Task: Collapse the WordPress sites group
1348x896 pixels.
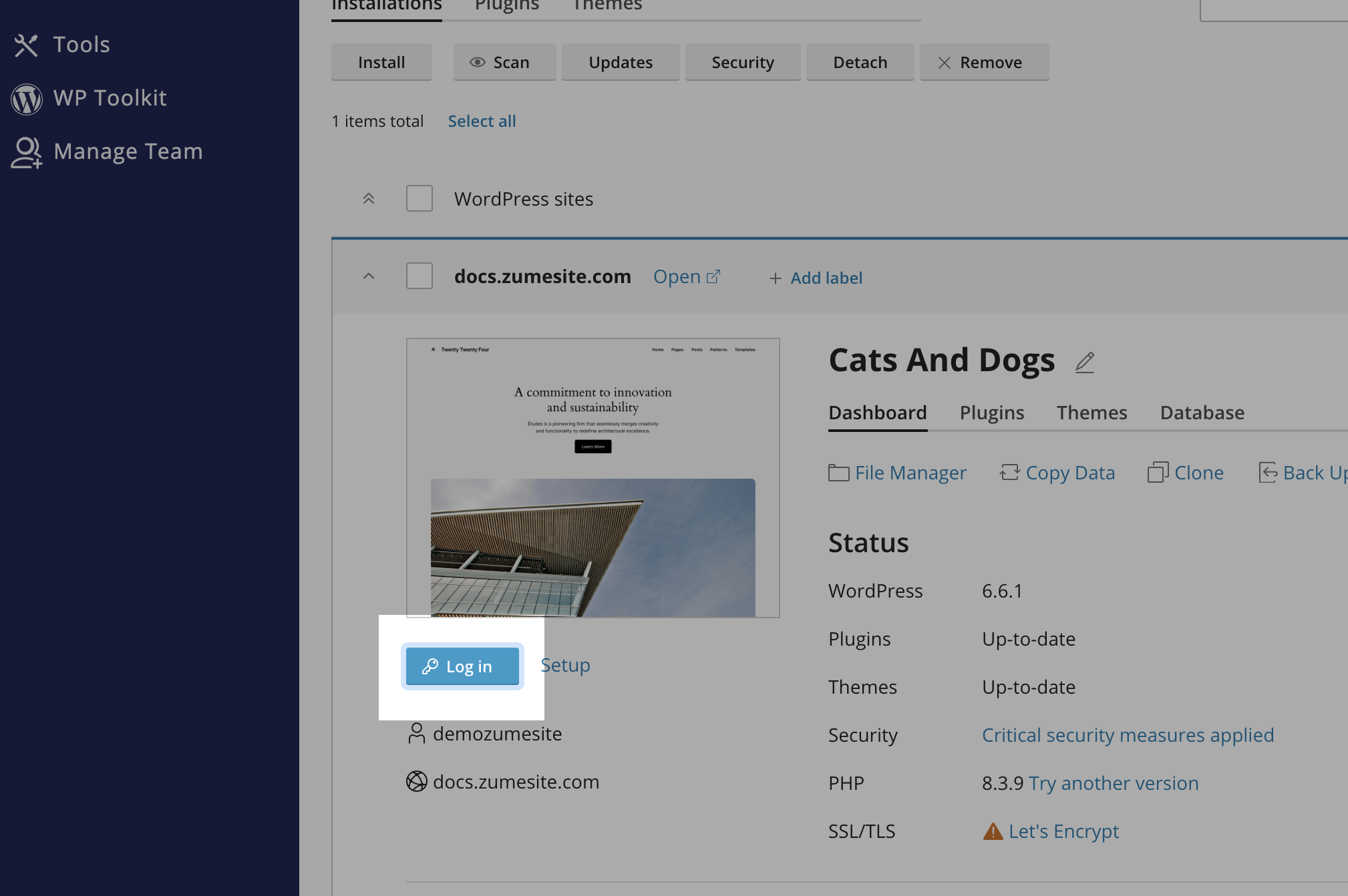Action: (x=369, y=198)
